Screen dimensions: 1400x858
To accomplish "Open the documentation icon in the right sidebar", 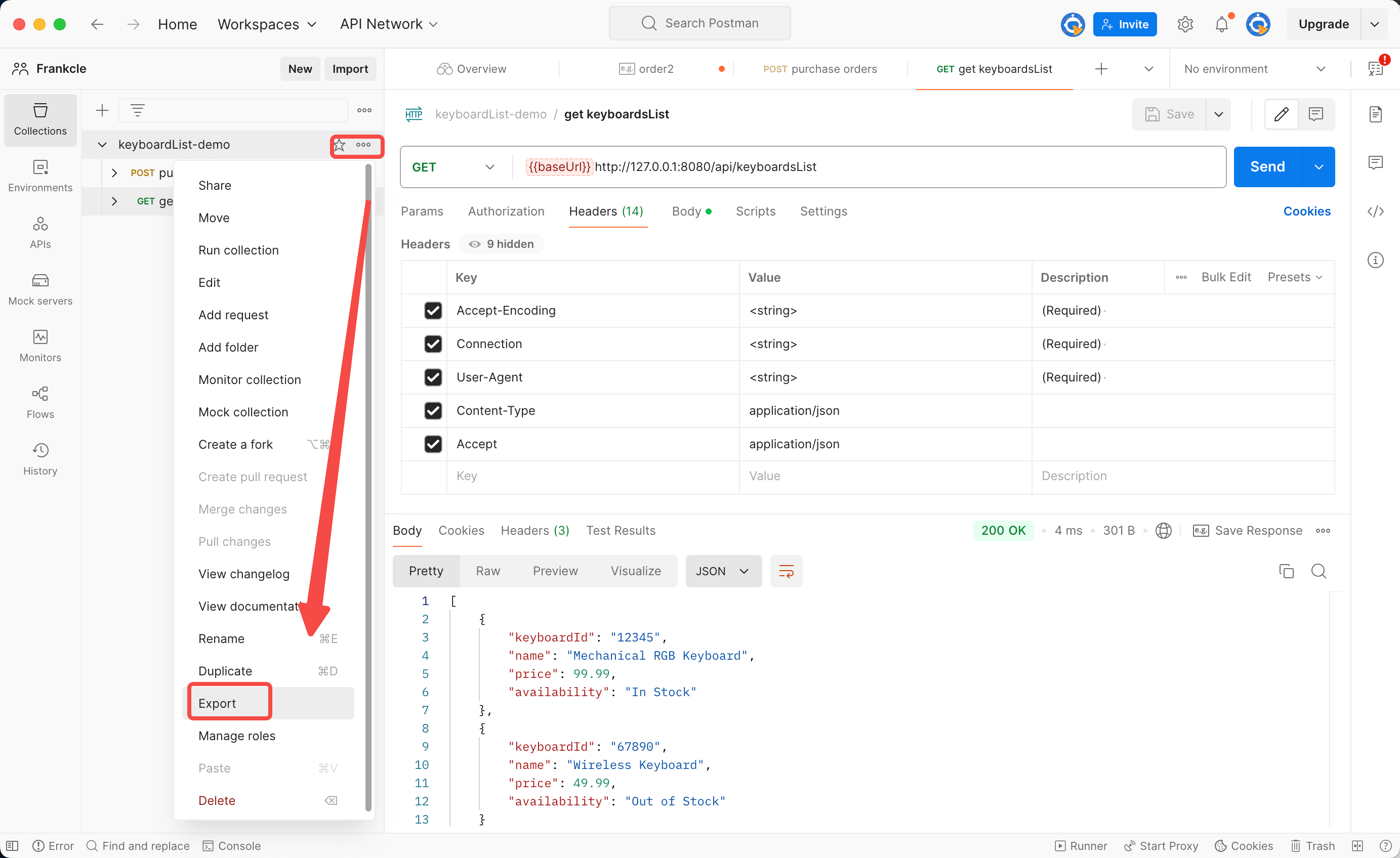I will click(1376, 114).
